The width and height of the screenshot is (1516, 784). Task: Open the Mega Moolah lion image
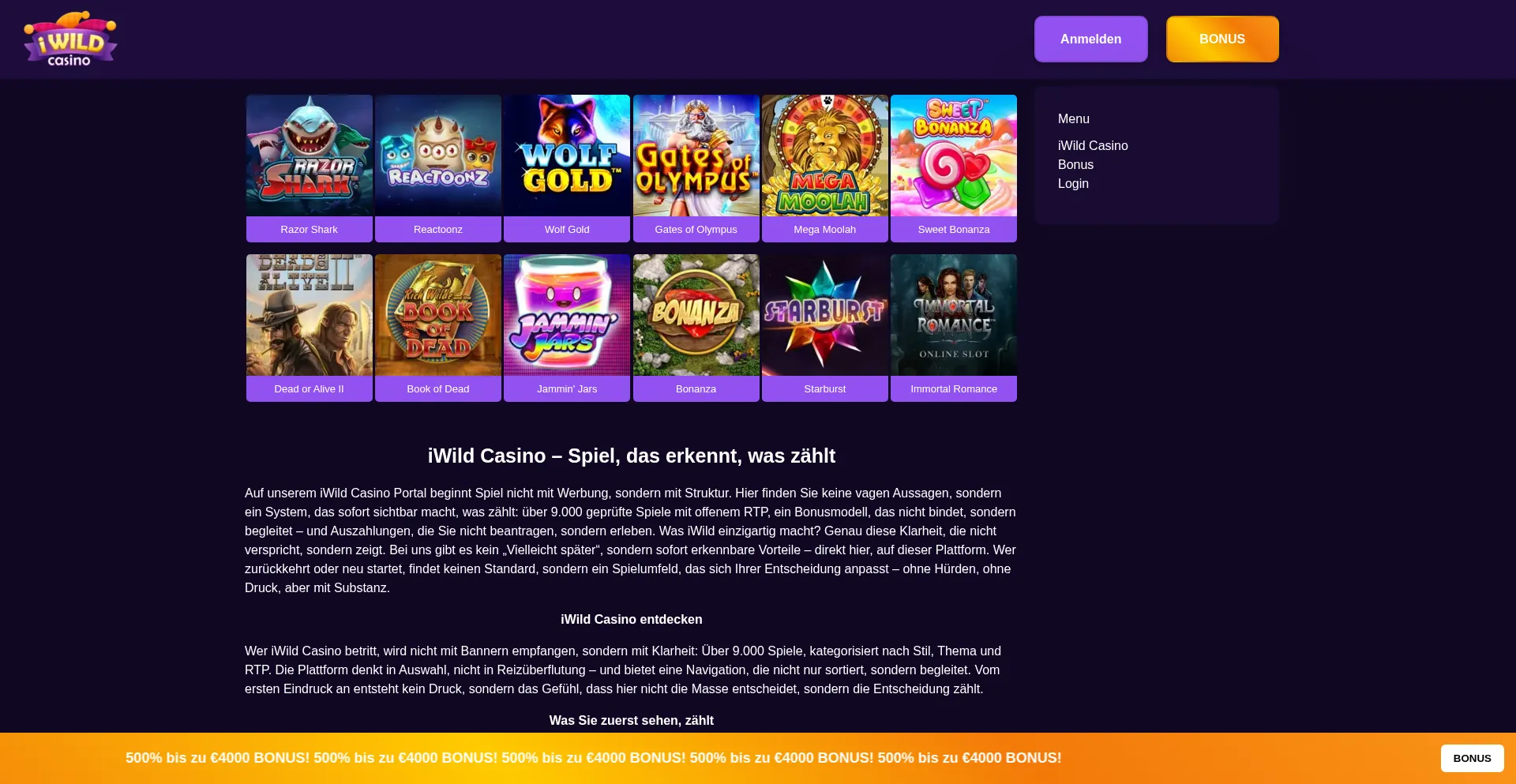825,156
